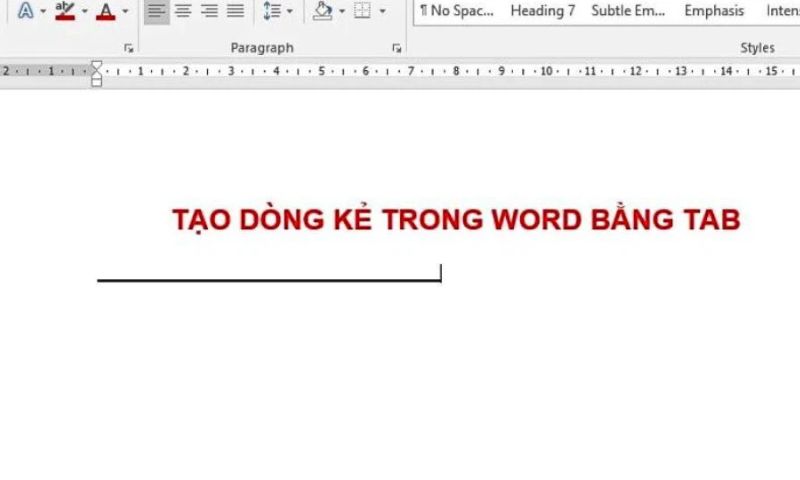
Task: Apply text highlight color
Action: [x=65, y=11]
